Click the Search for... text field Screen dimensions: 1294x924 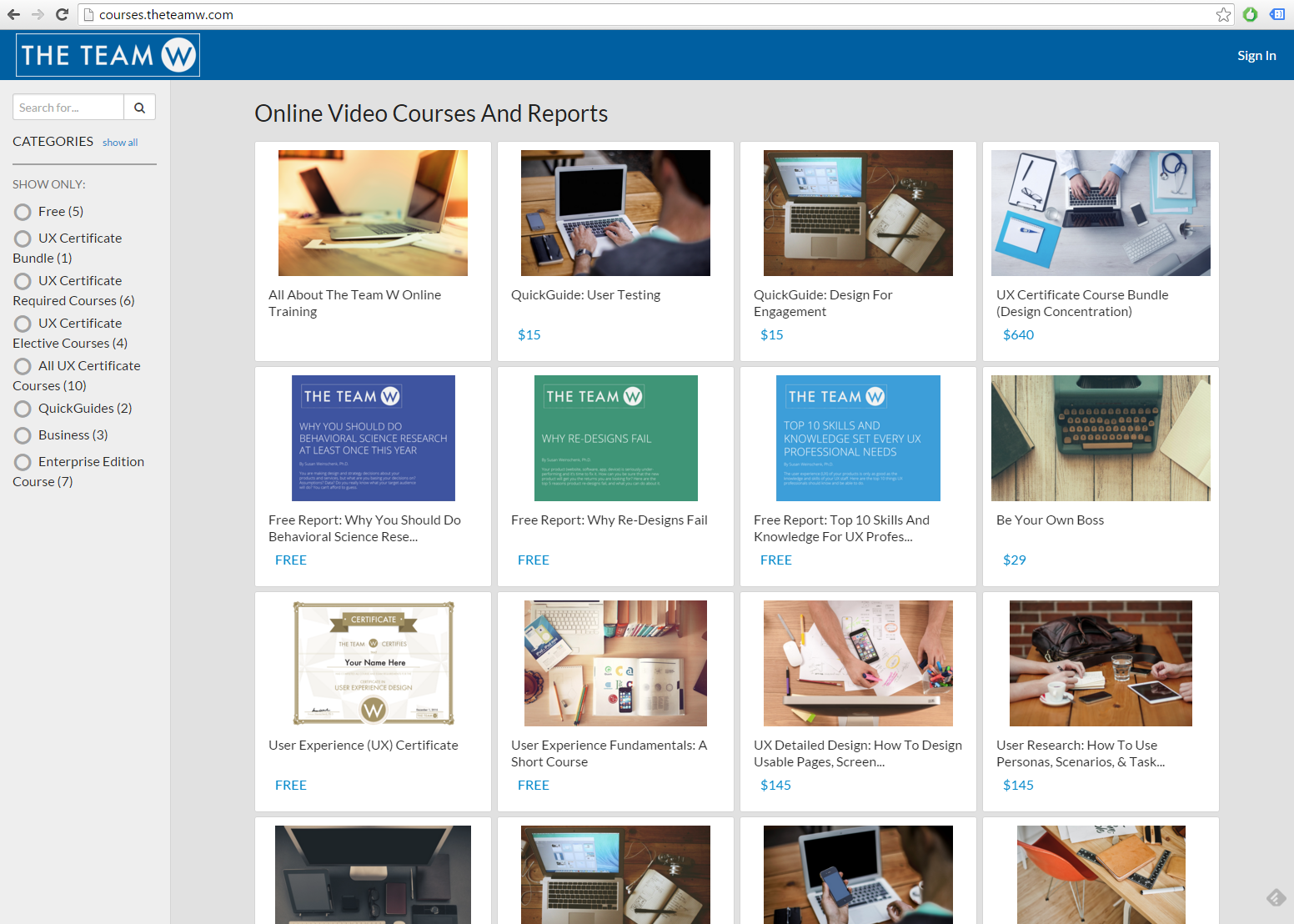click(68, 108)
